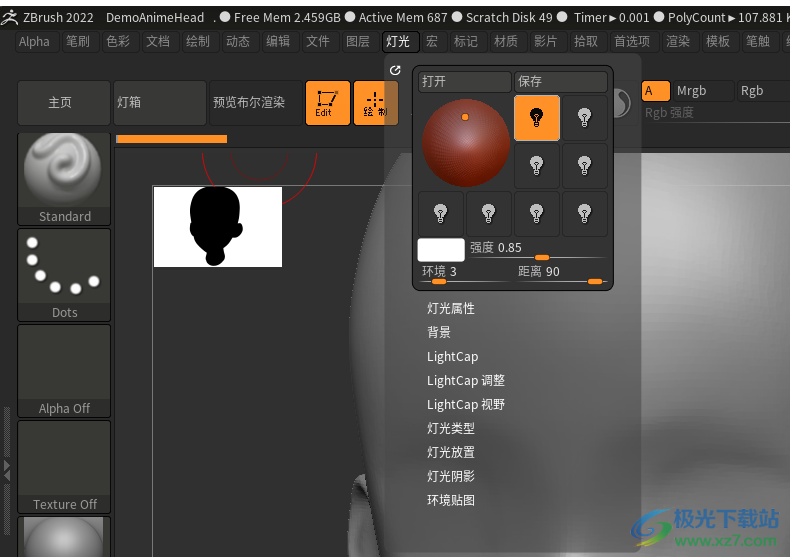Open the 笔触 stroke menu
This screenshot has width=790, height=557.
pyautogui.click(x=759, y=42)
